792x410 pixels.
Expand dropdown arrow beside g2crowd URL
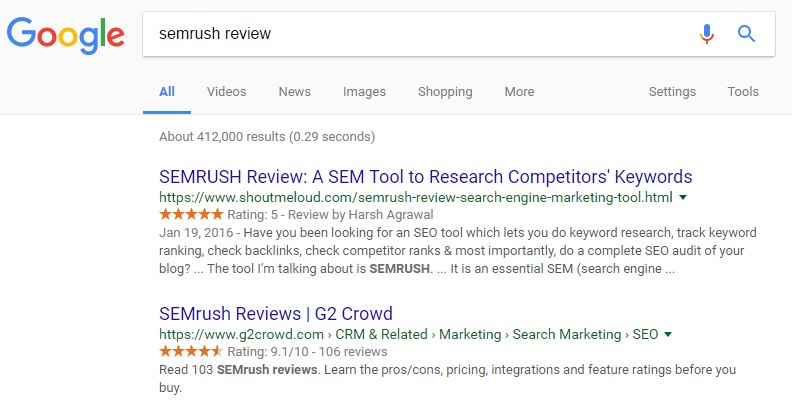click(667, 334)
